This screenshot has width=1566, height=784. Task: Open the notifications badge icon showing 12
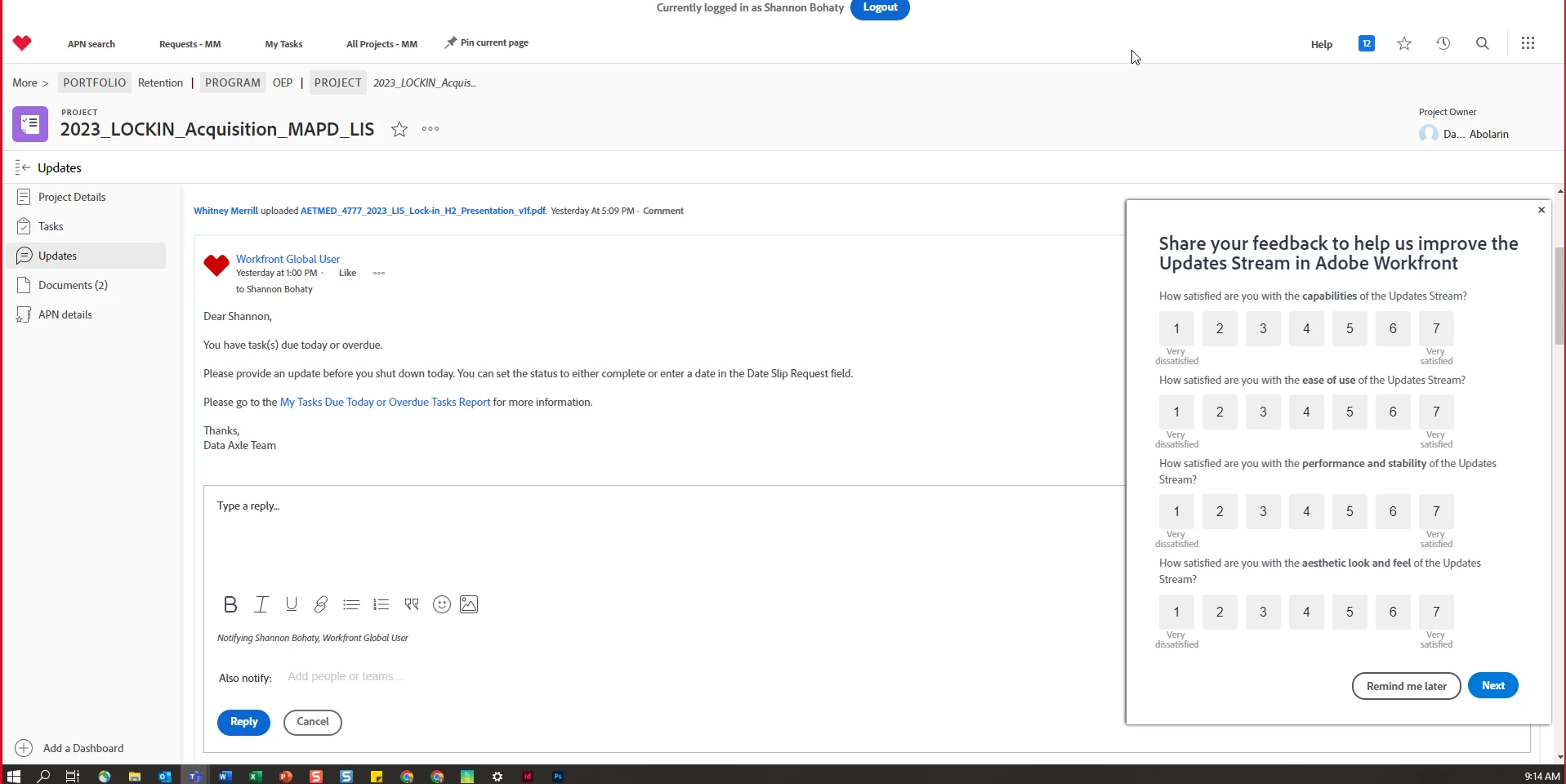[x=1367, y=43]
